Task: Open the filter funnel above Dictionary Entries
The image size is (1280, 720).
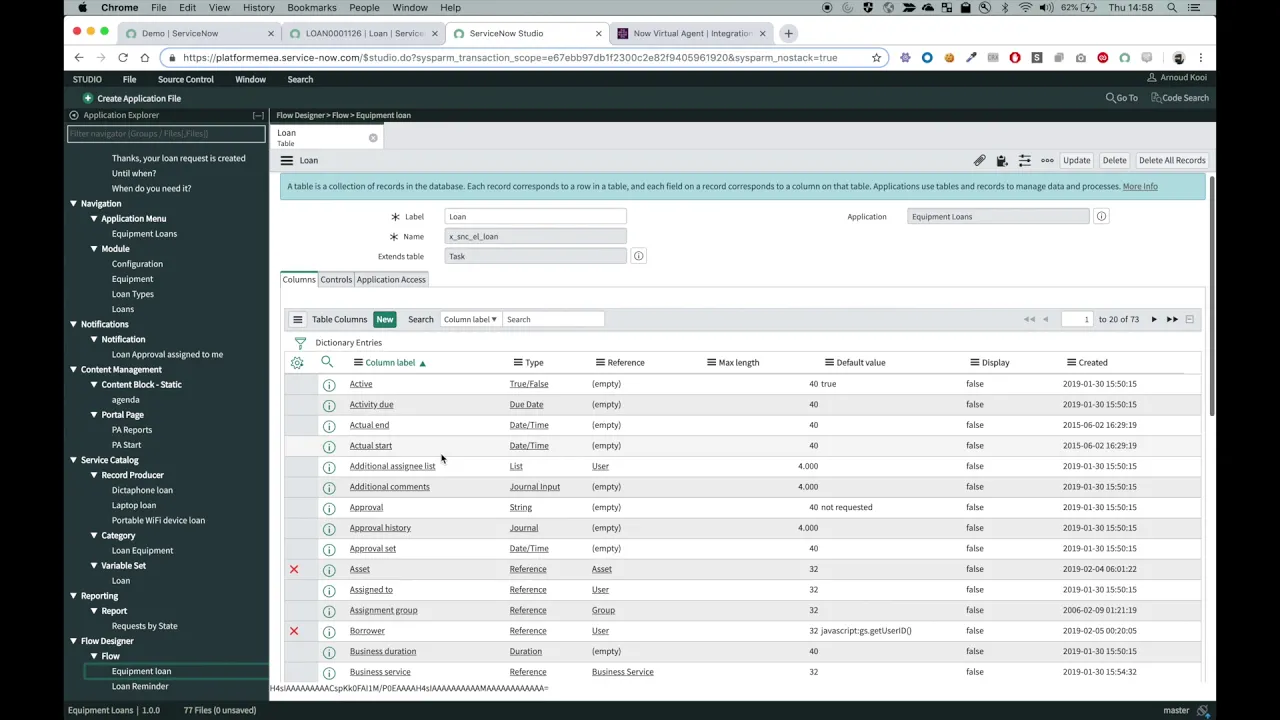Action: point(300,343)
